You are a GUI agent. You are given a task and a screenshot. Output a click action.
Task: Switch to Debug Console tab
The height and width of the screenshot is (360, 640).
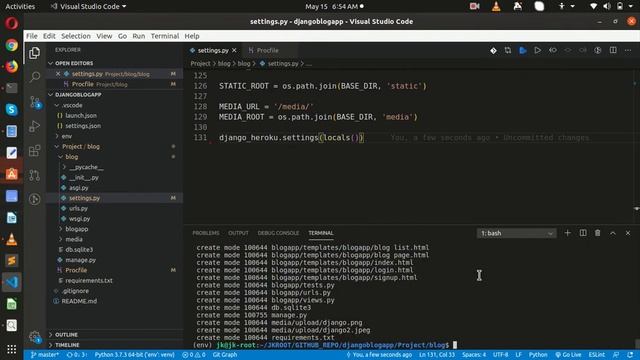278,233
